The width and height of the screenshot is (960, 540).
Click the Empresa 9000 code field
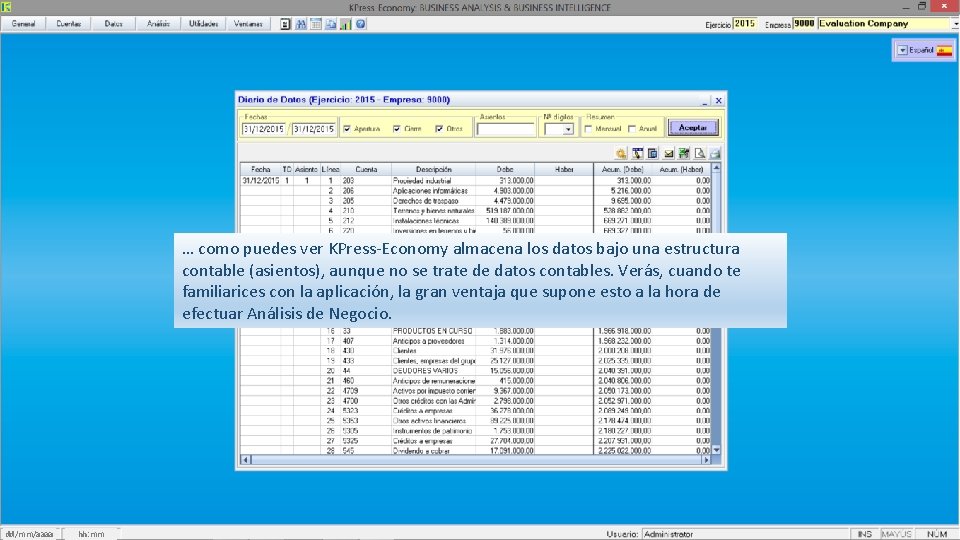pos(804,24)
